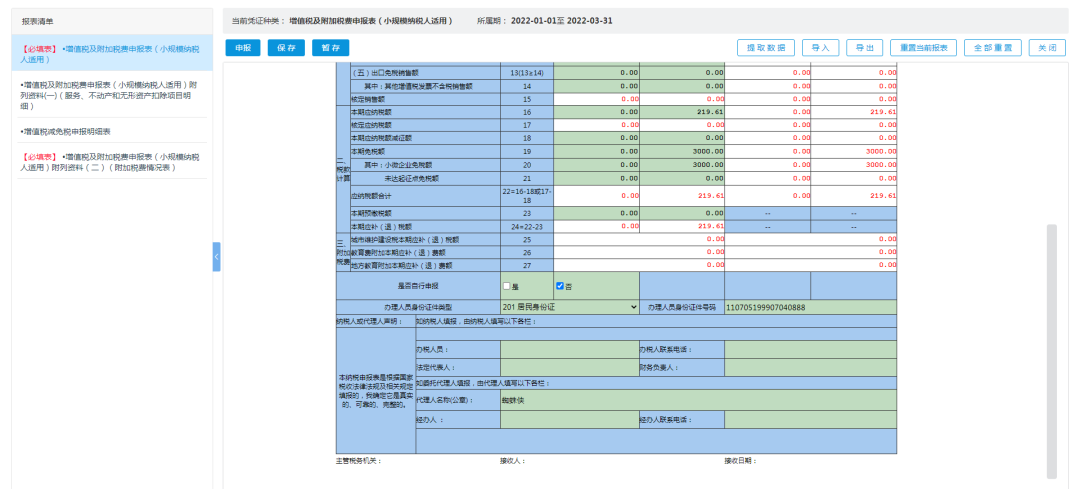Click the green 3000.00 cell in row 19 本期免税额
This screenshot has height=489, width=1080.
682,151
